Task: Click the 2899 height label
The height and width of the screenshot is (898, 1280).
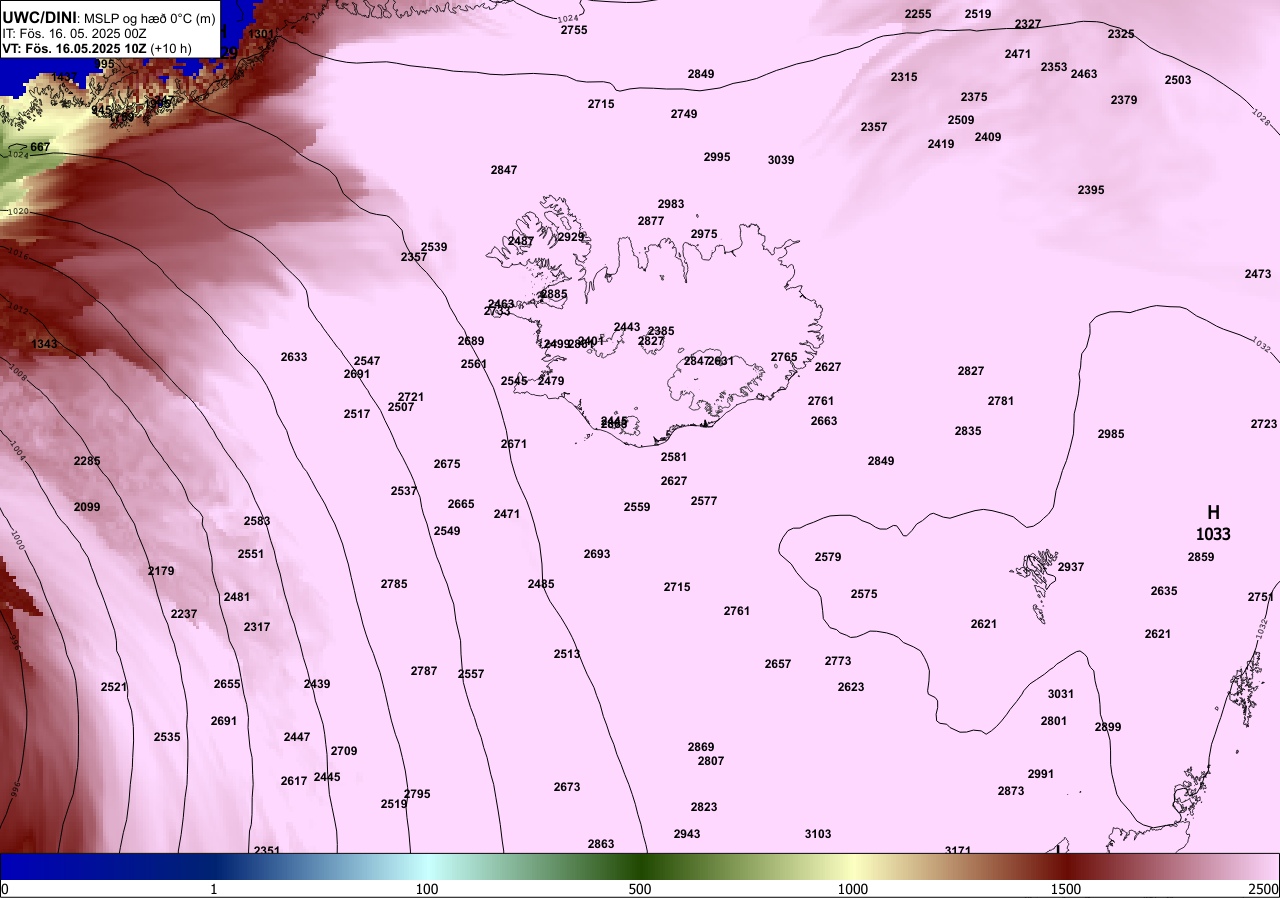Action: tap(1108, 727)
